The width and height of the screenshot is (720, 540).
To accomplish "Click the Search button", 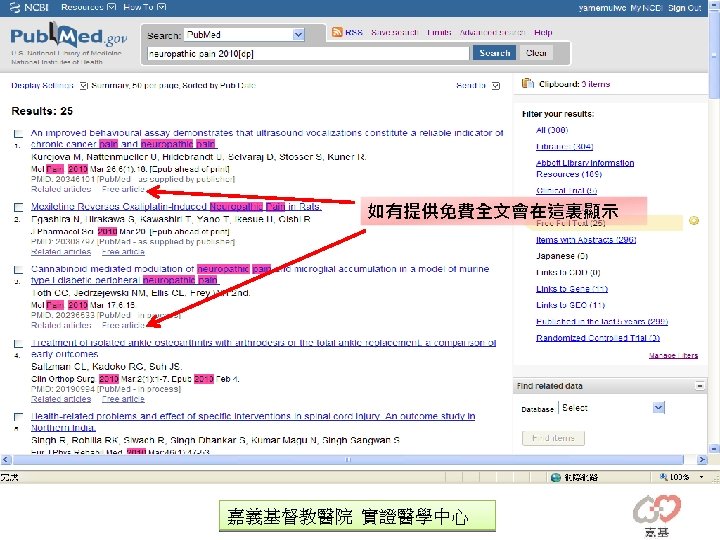I will 495,53.
